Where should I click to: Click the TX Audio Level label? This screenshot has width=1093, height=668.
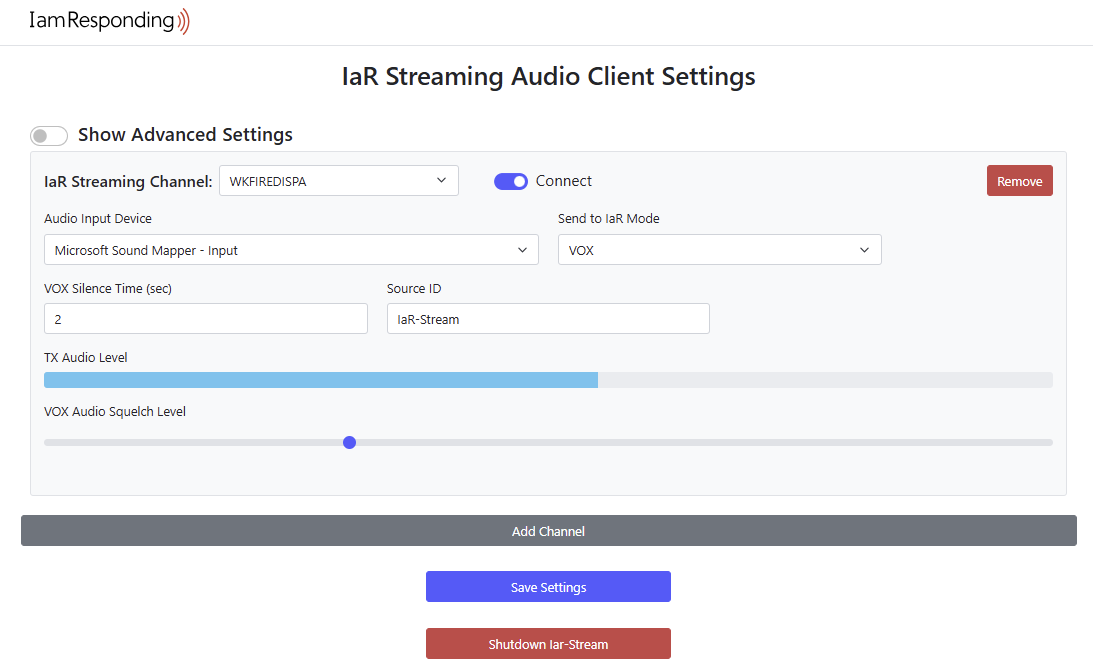[x=86, y=357]
